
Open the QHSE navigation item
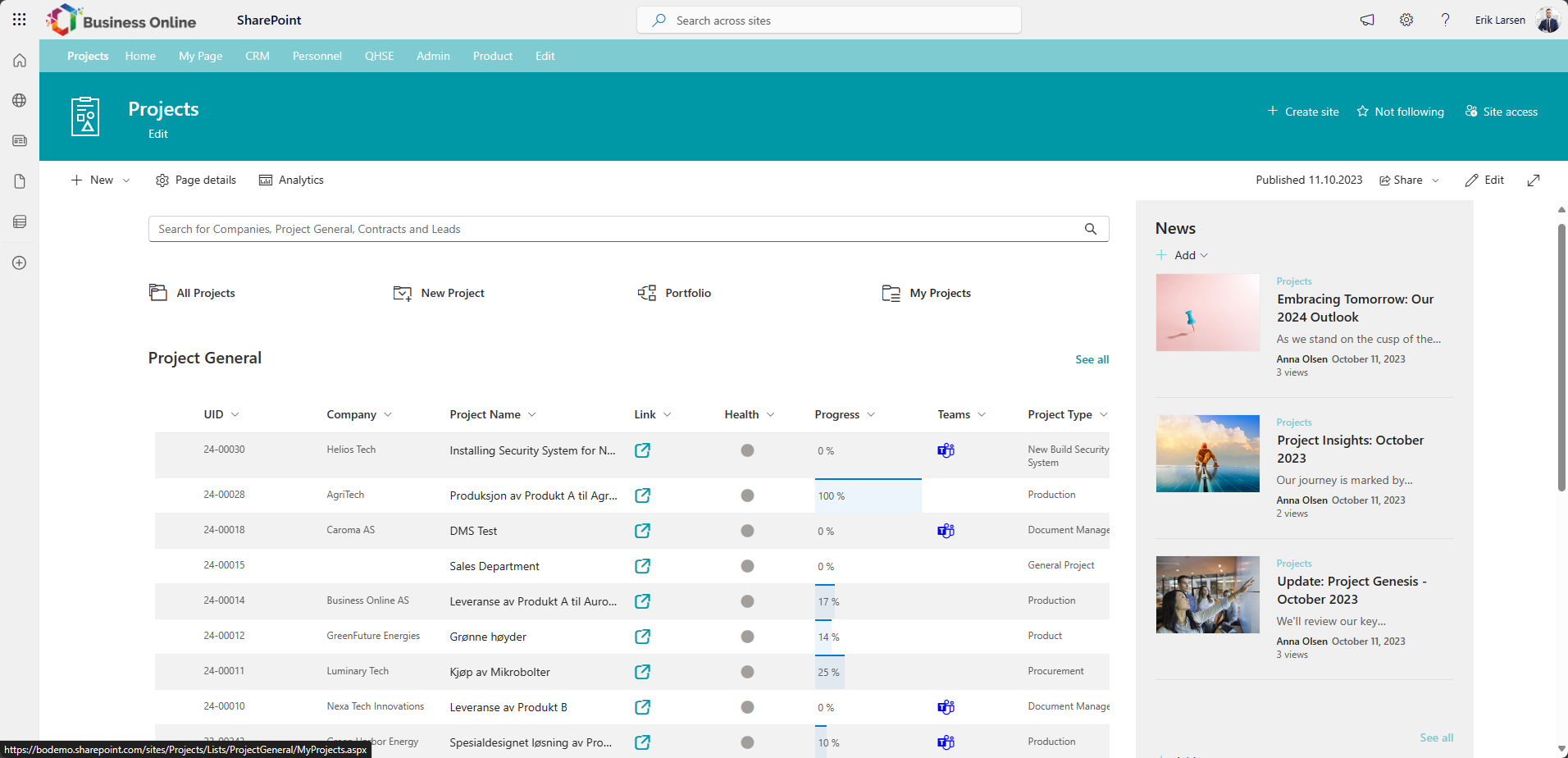click(380, 56)
